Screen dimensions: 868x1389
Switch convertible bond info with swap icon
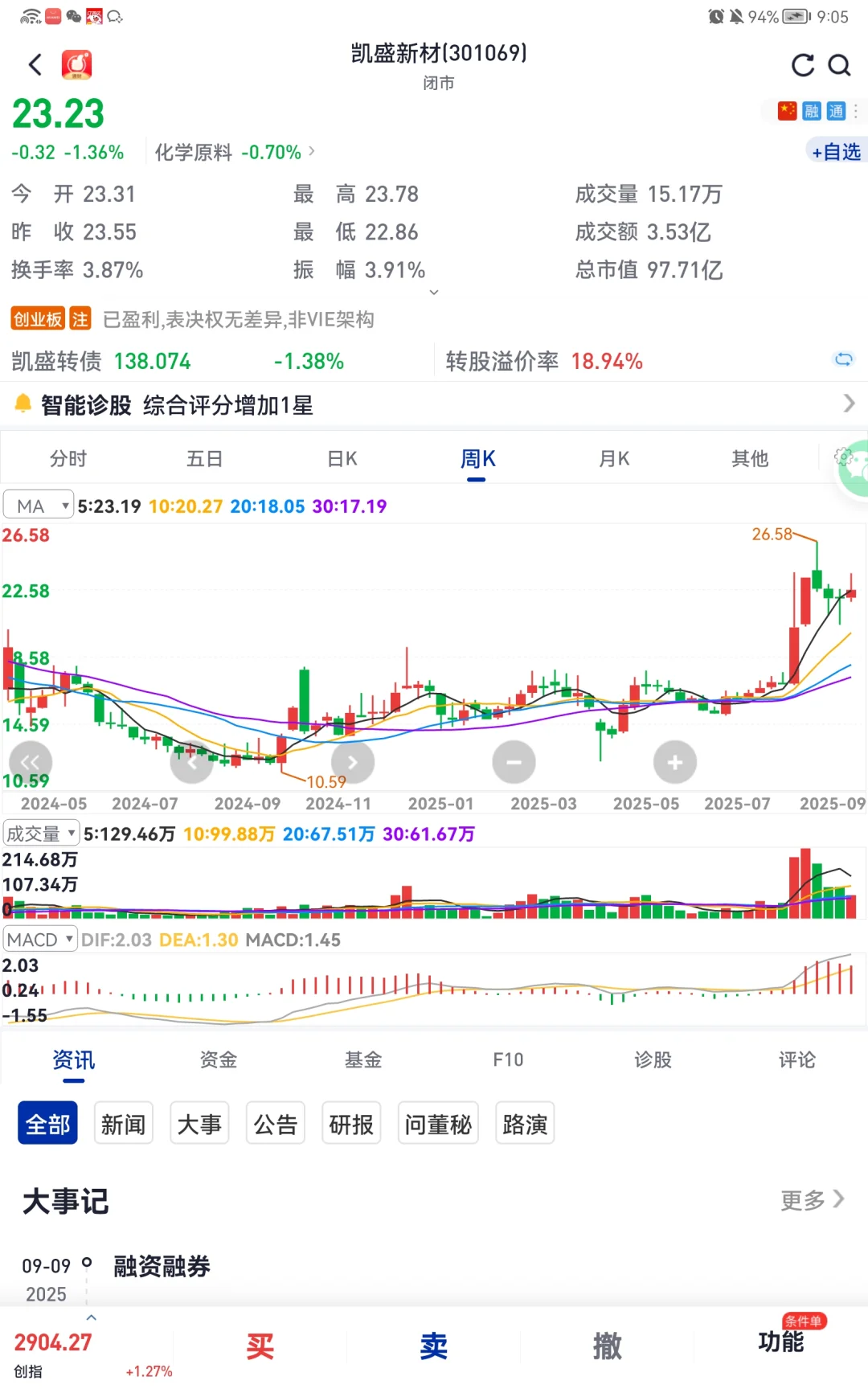(x=844, y=359)
